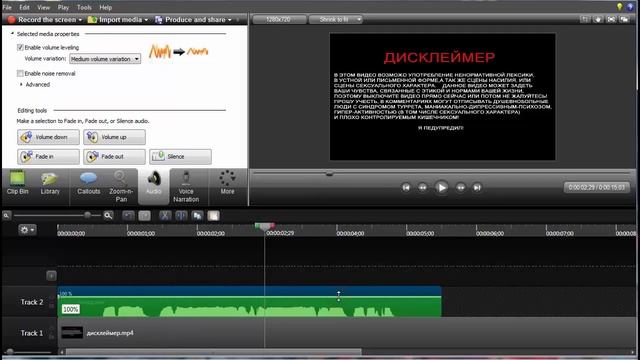Viewport: 640px width, 360px height.
Task: Redo the last timeline edit
Action: 144,216
